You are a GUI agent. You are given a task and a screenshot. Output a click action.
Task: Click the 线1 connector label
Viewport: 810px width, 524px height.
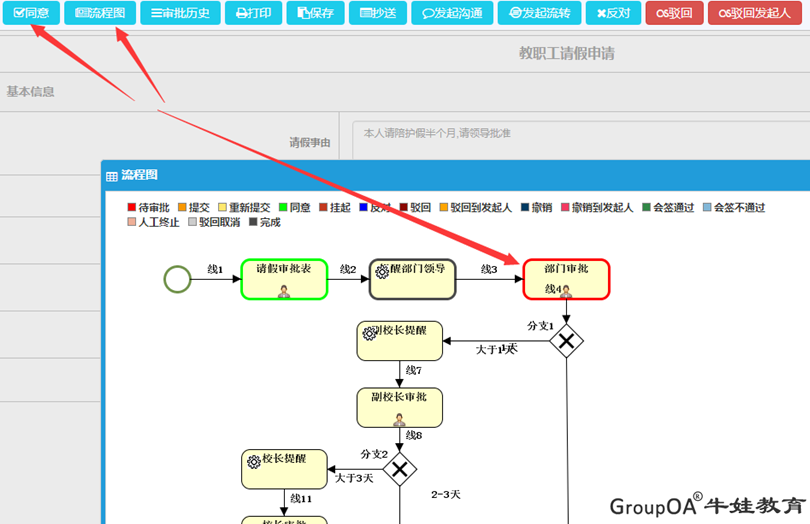click(x=215, y=269)
